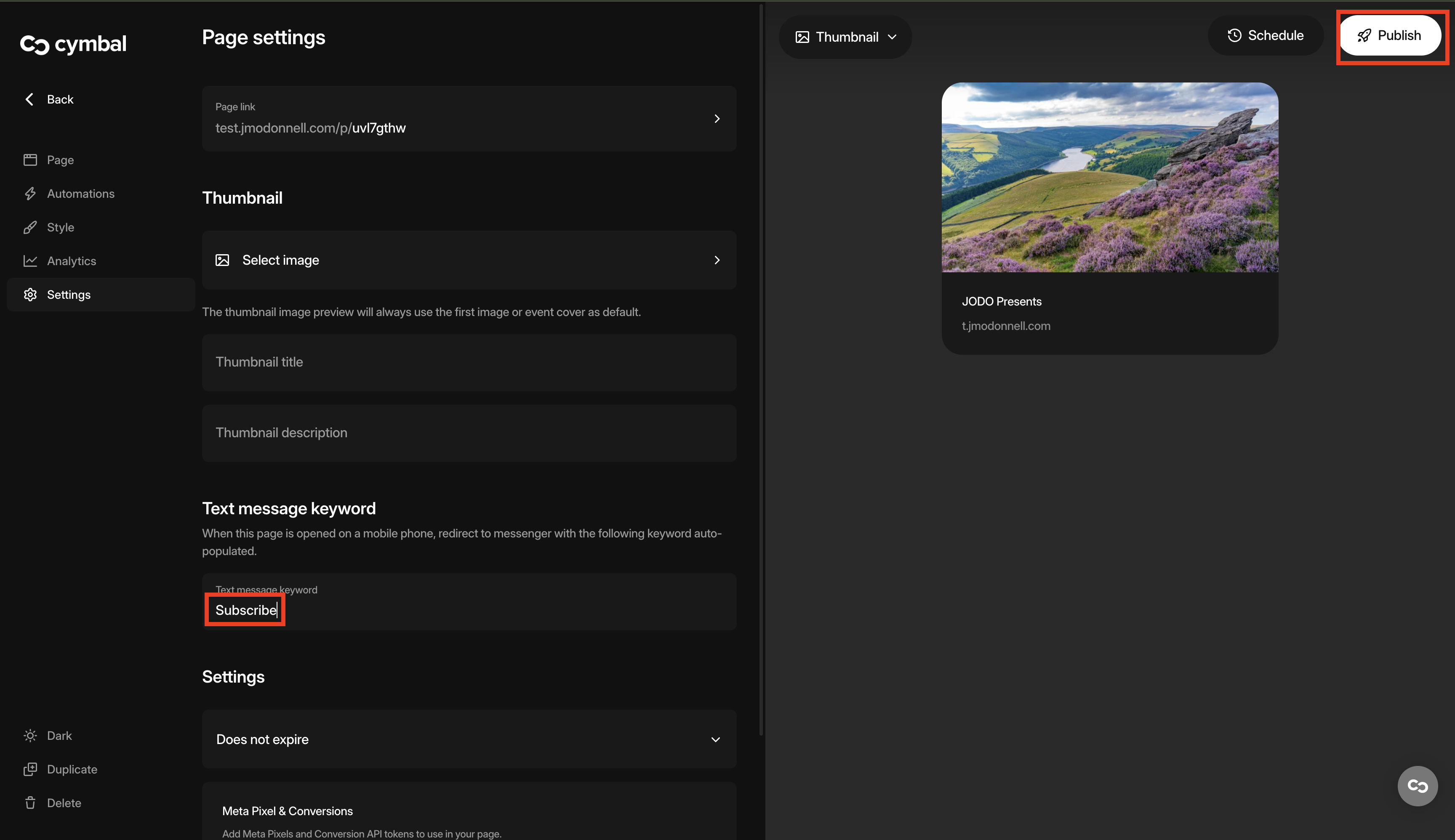Click the Thumbnail title field

[x=469, y=362]
